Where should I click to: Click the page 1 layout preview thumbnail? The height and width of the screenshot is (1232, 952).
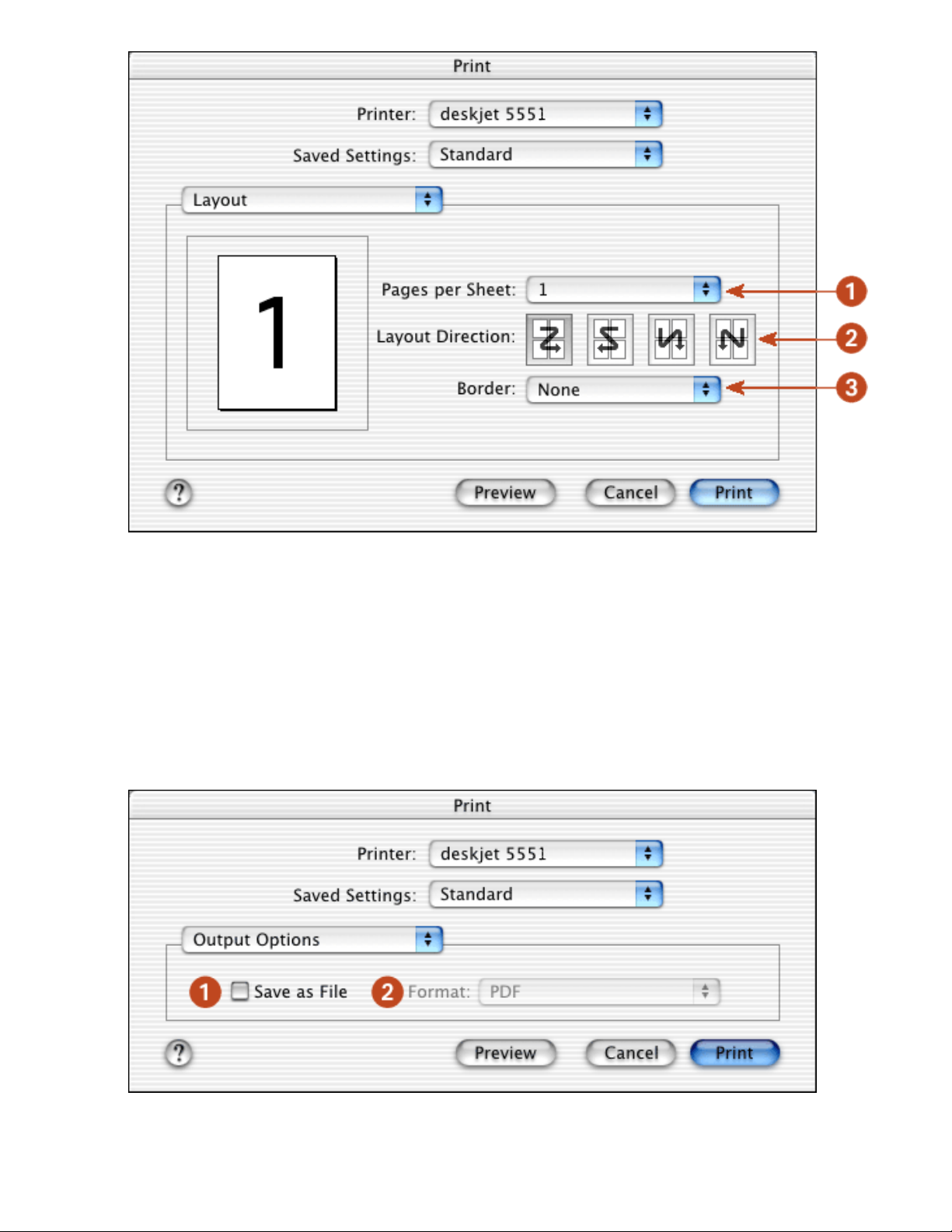[x=277, y=333]
